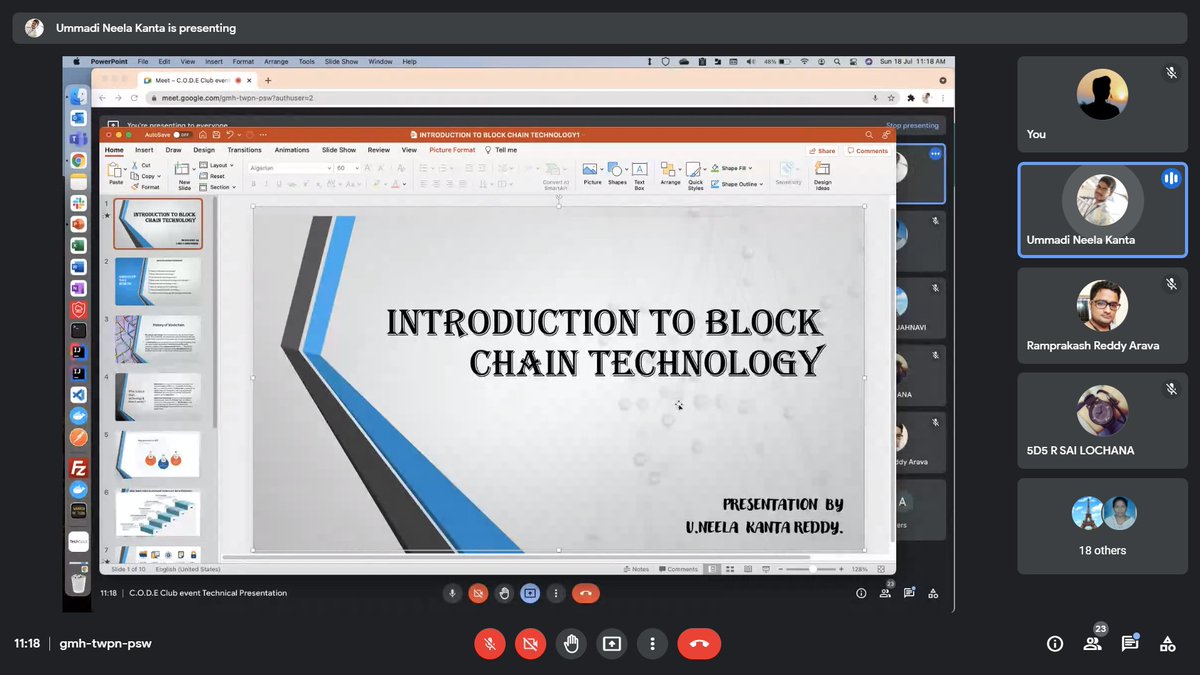Open Arrange menu in macOS menu bar
The height and width of the screenshot is (675, 1200).
[276, 62]
